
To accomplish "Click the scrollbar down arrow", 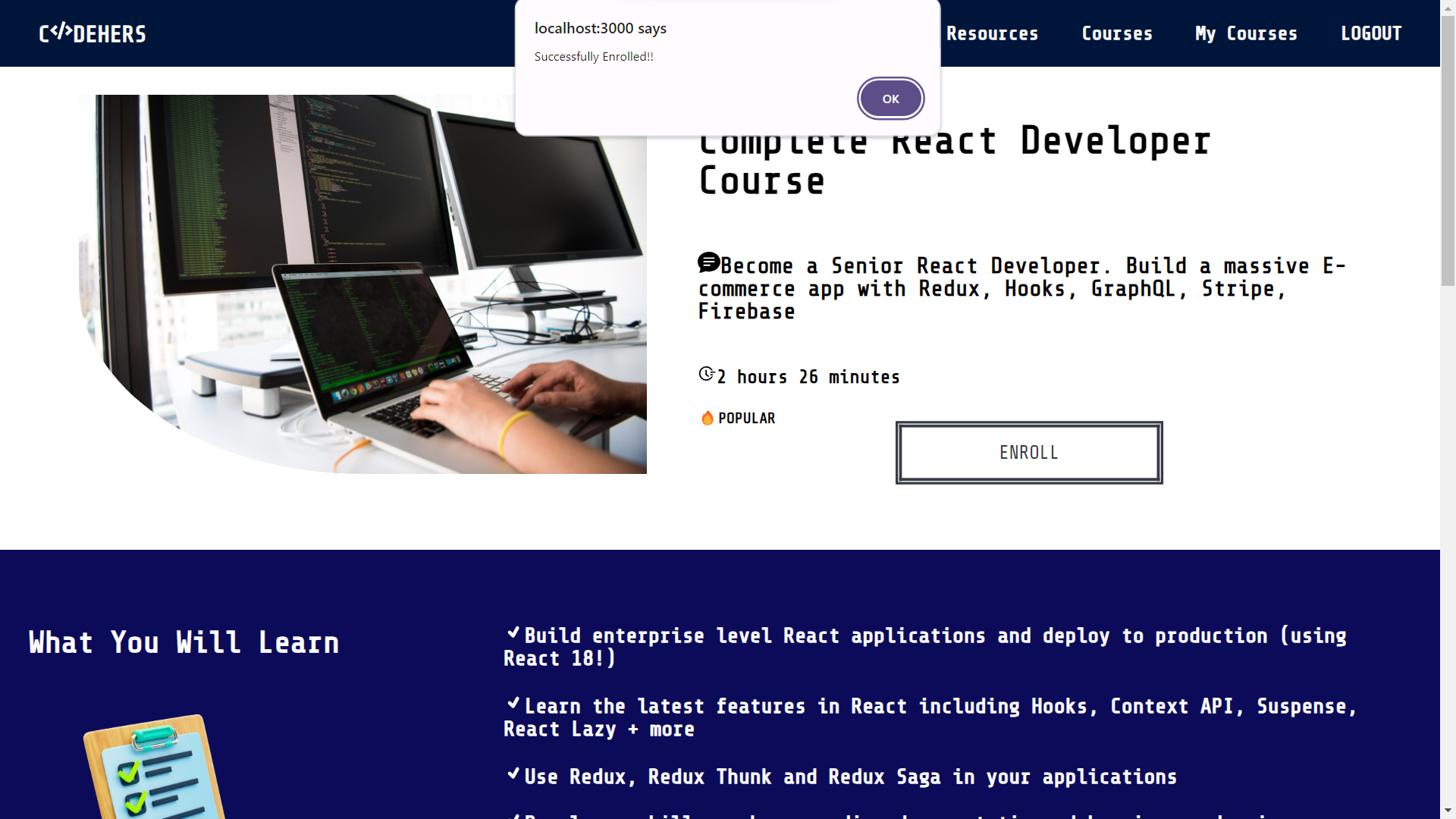I will (1448, 810).
